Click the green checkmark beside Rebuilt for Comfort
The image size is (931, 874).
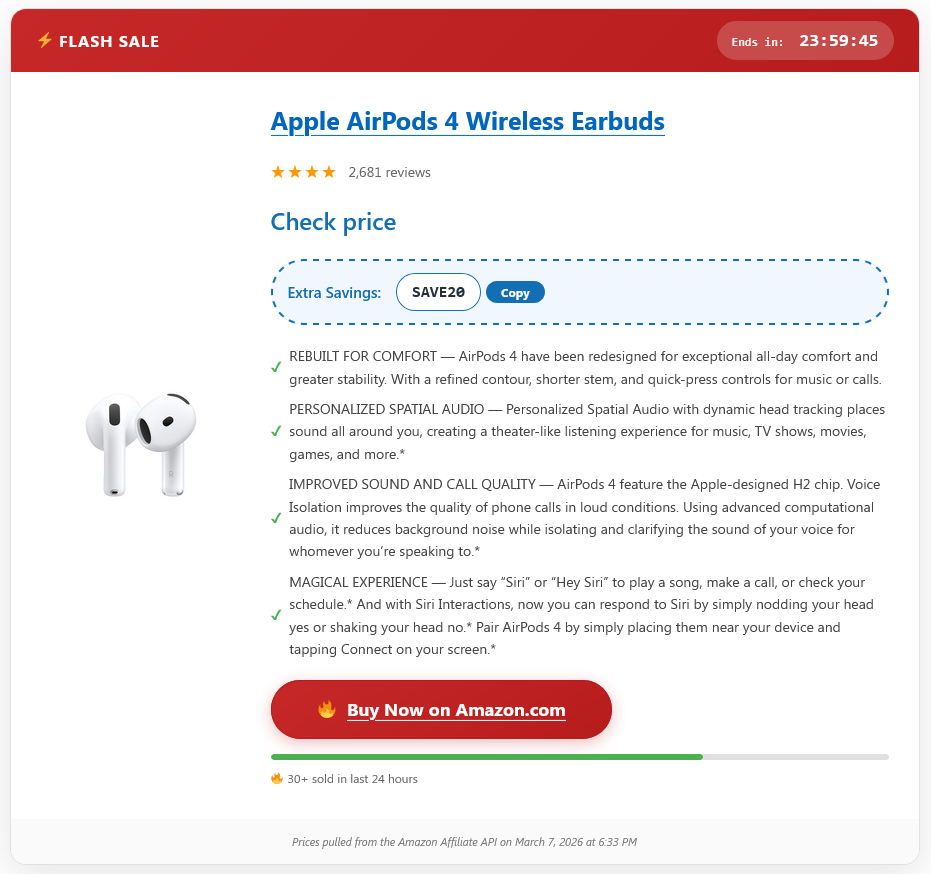tap(276, 368)
